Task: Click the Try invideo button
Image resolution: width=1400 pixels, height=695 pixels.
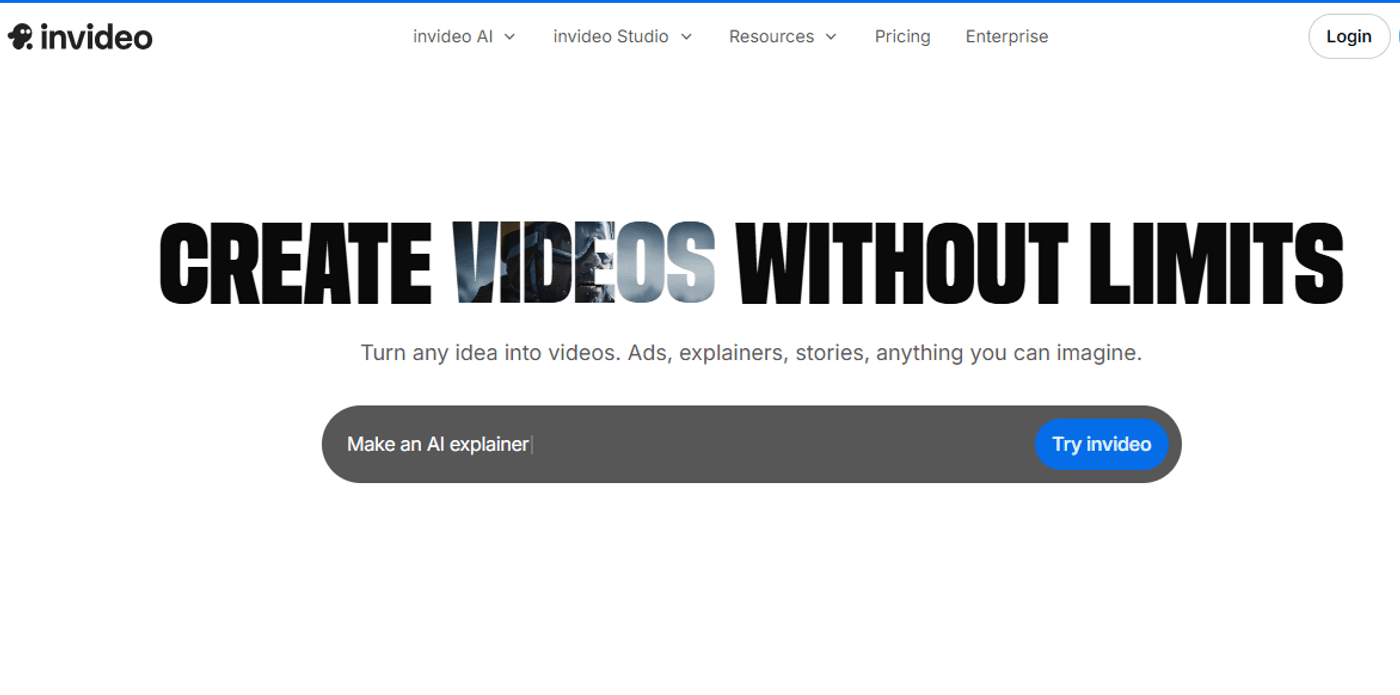Action: [x=1101, y=445]
